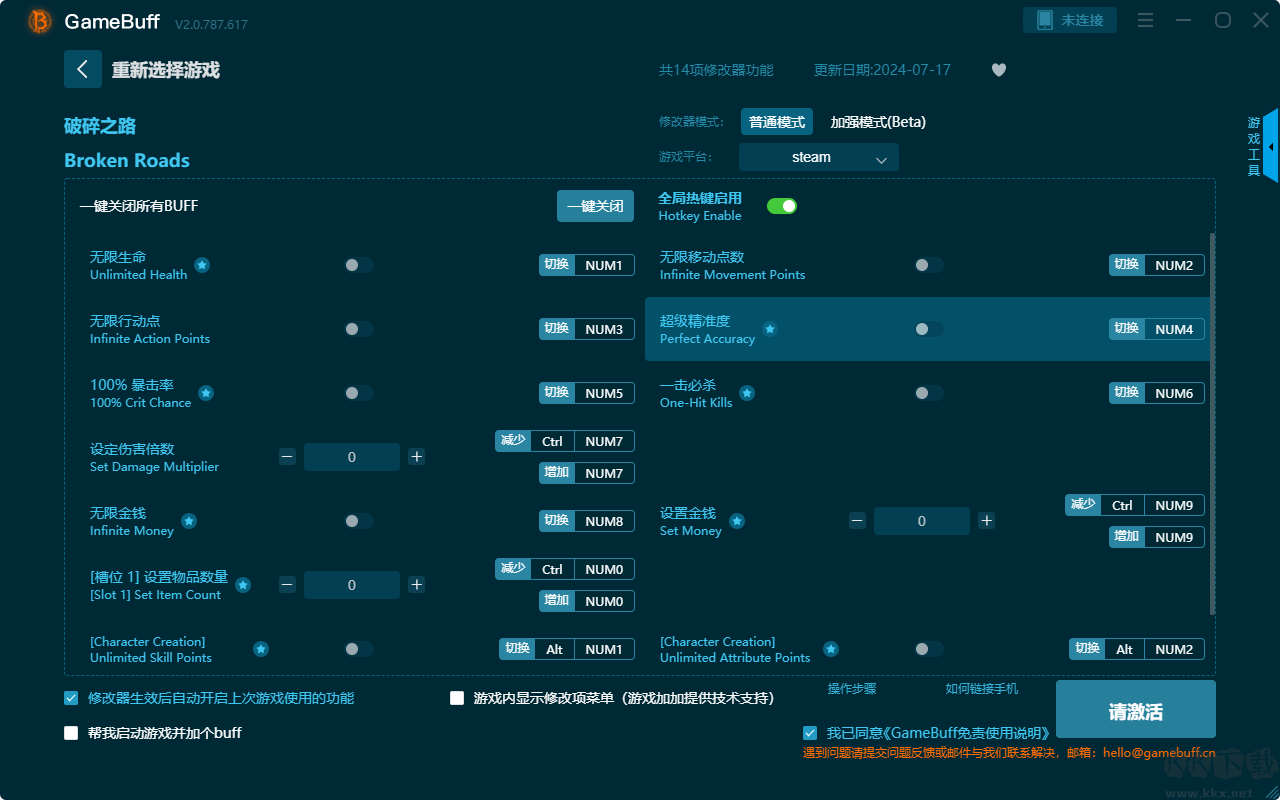Click the hello@gamebuff.cn email text

click(1159, 753)
